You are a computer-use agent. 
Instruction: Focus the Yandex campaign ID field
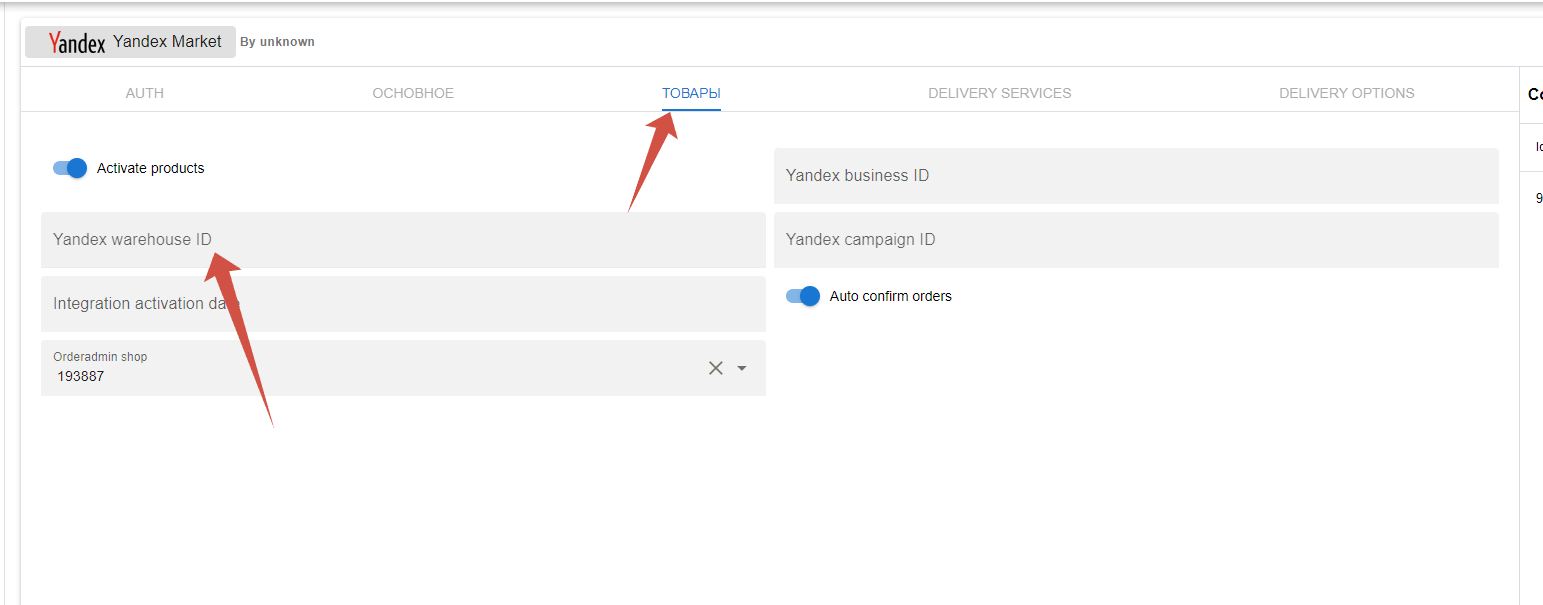(x=1136, y=240)
